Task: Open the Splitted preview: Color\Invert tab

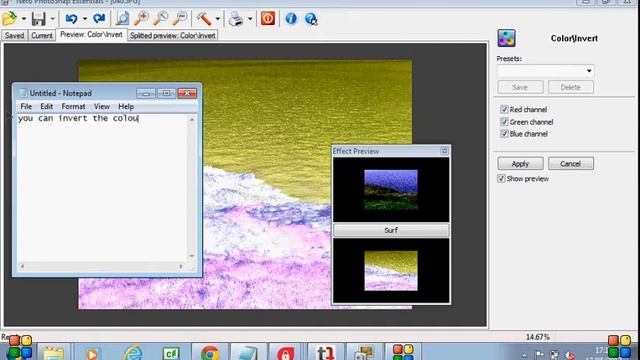Action: click(x=173, y=36)
